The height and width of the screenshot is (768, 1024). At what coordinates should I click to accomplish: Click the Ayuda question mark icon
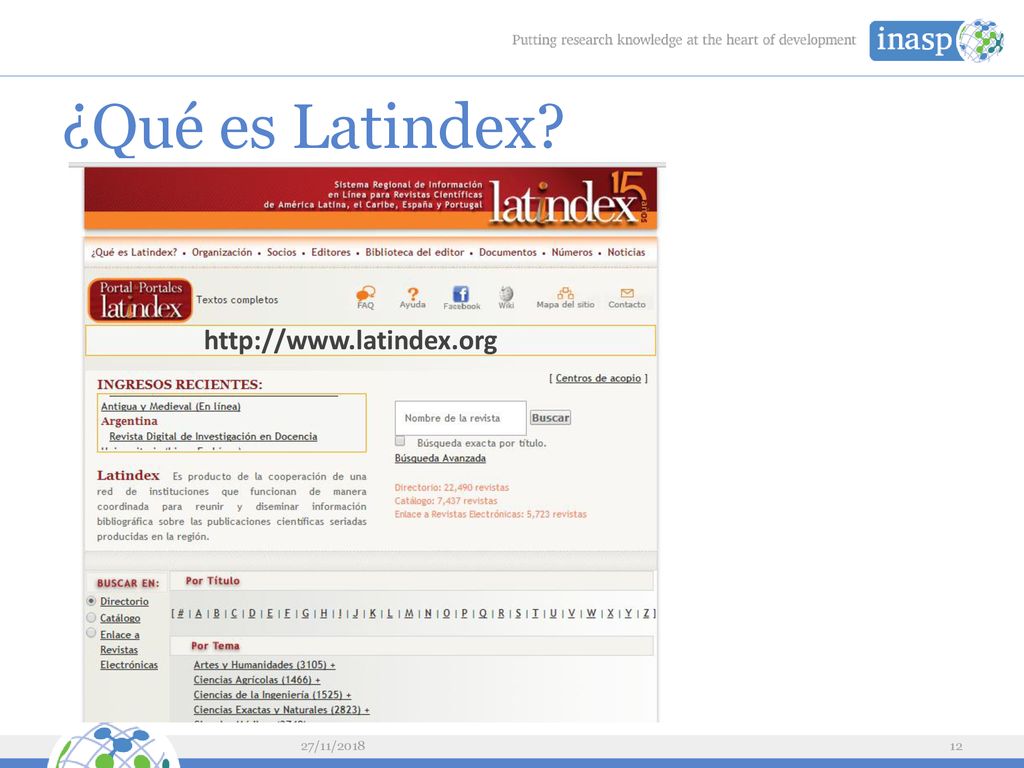[412, 293]
